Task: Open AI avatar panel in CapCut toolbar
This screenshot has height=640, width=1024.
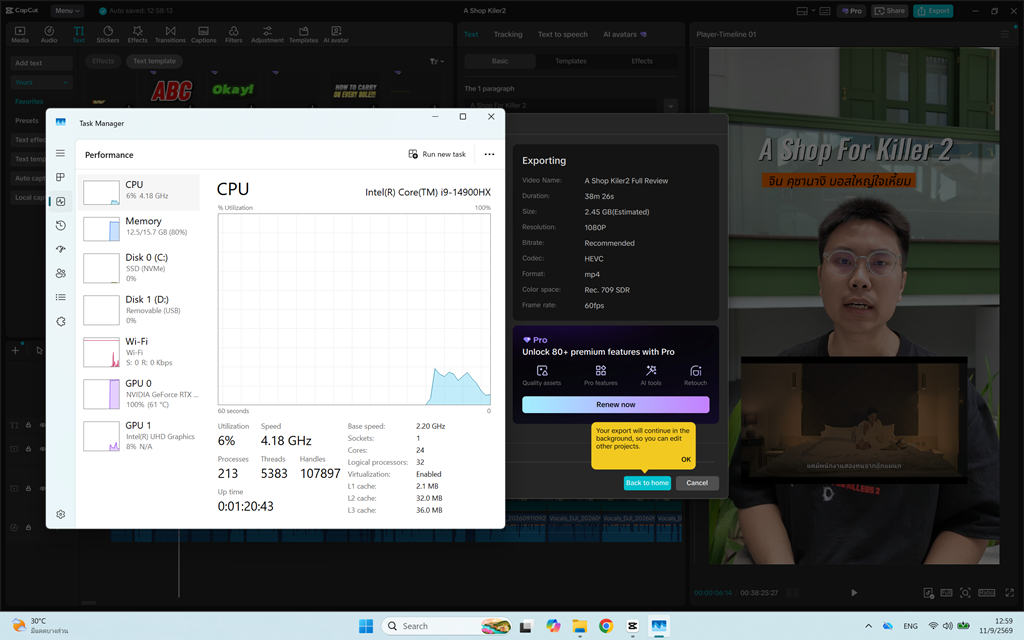Action: [336, 35]
